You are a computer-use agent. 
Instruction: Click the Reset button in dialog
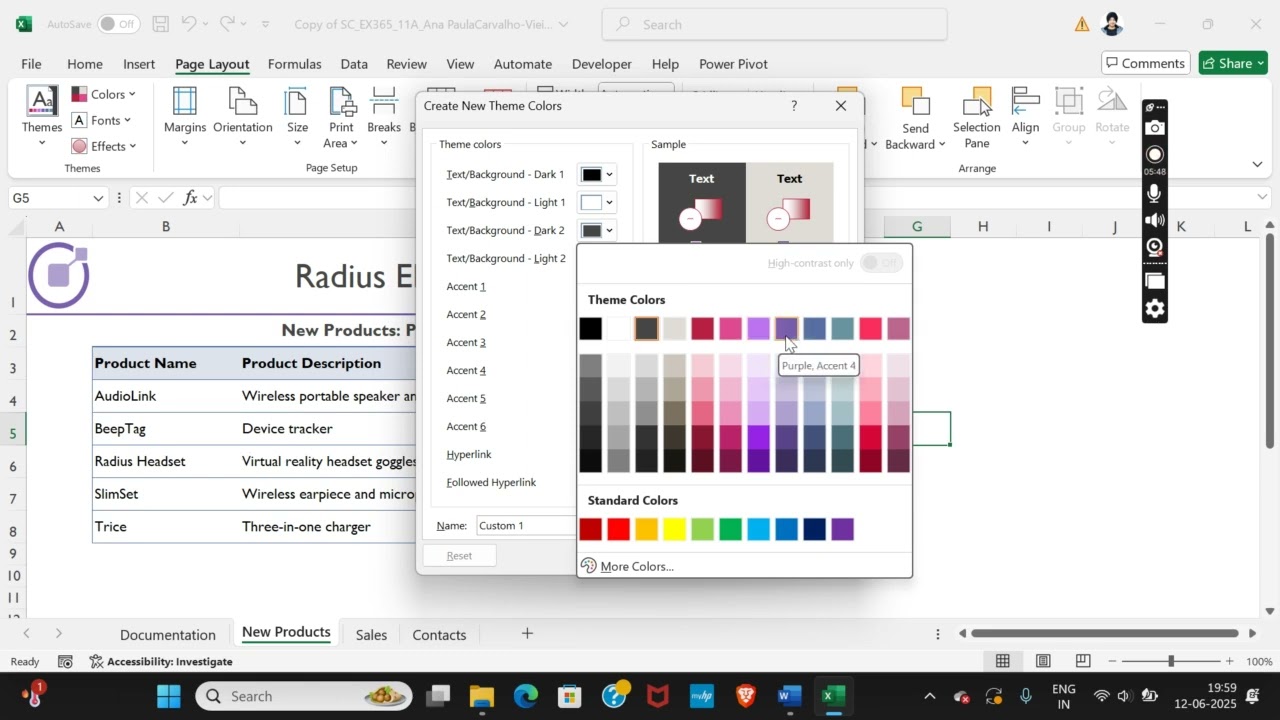[459, 556]
